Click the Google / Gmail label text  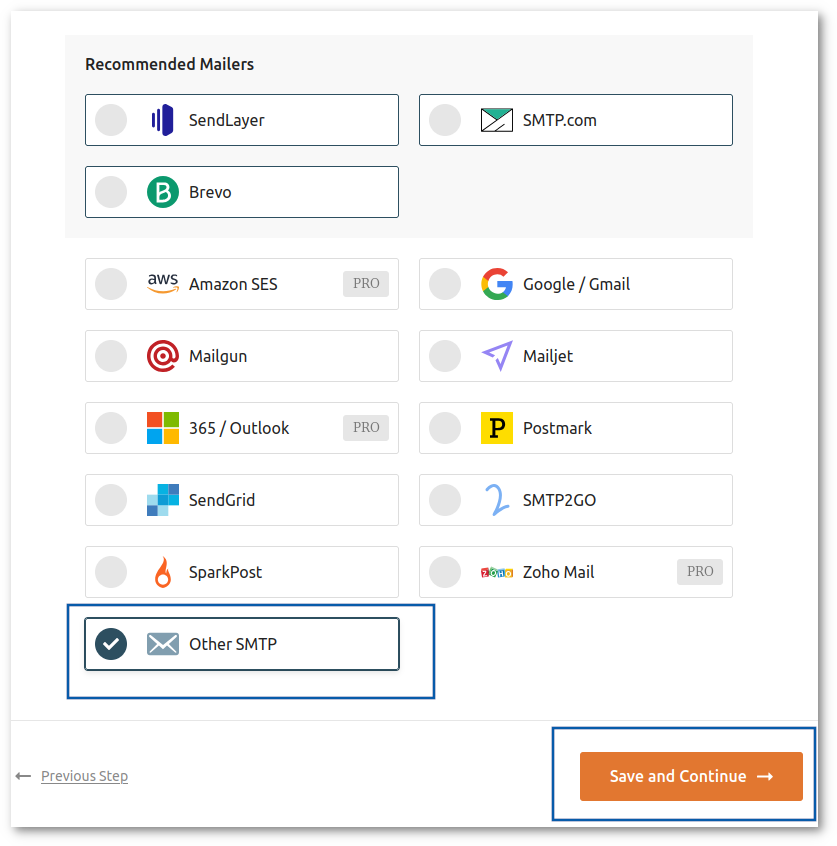tap(576, 284)
